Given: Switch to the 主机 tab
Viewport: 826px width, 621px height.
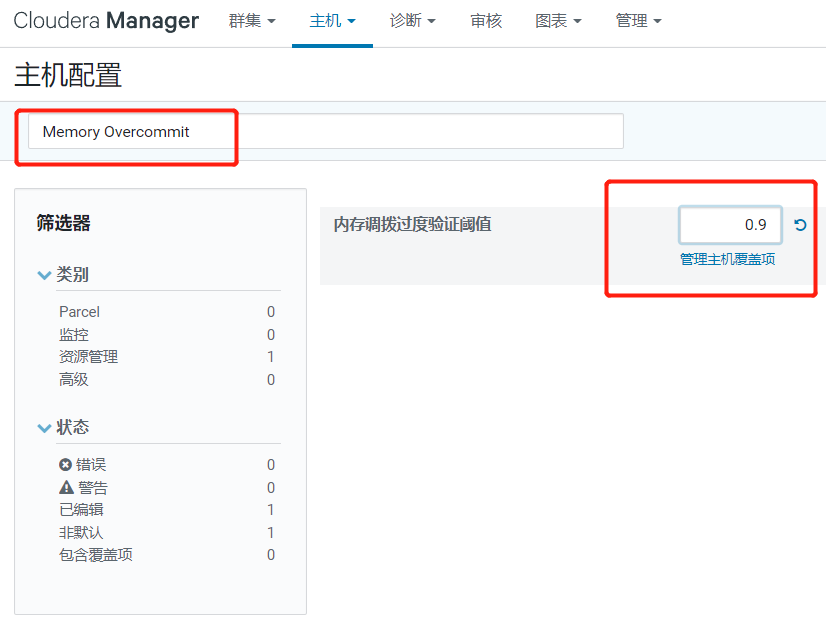Looking at the screenshot, I should click(x=332, y=20).
